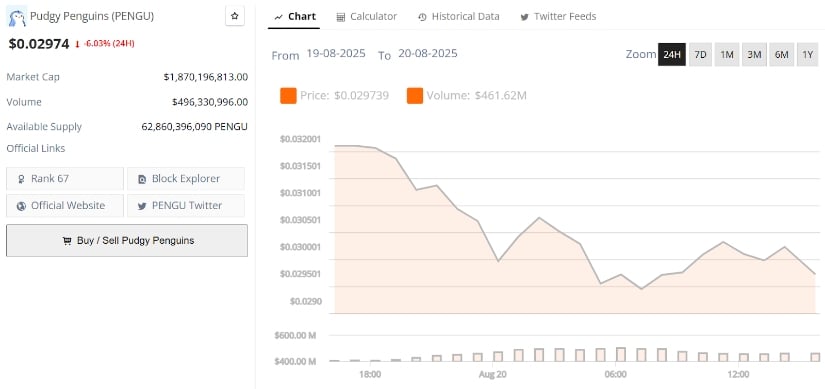
Task: Click the globe icon beside Official Website
Action: tap(21, 206)
